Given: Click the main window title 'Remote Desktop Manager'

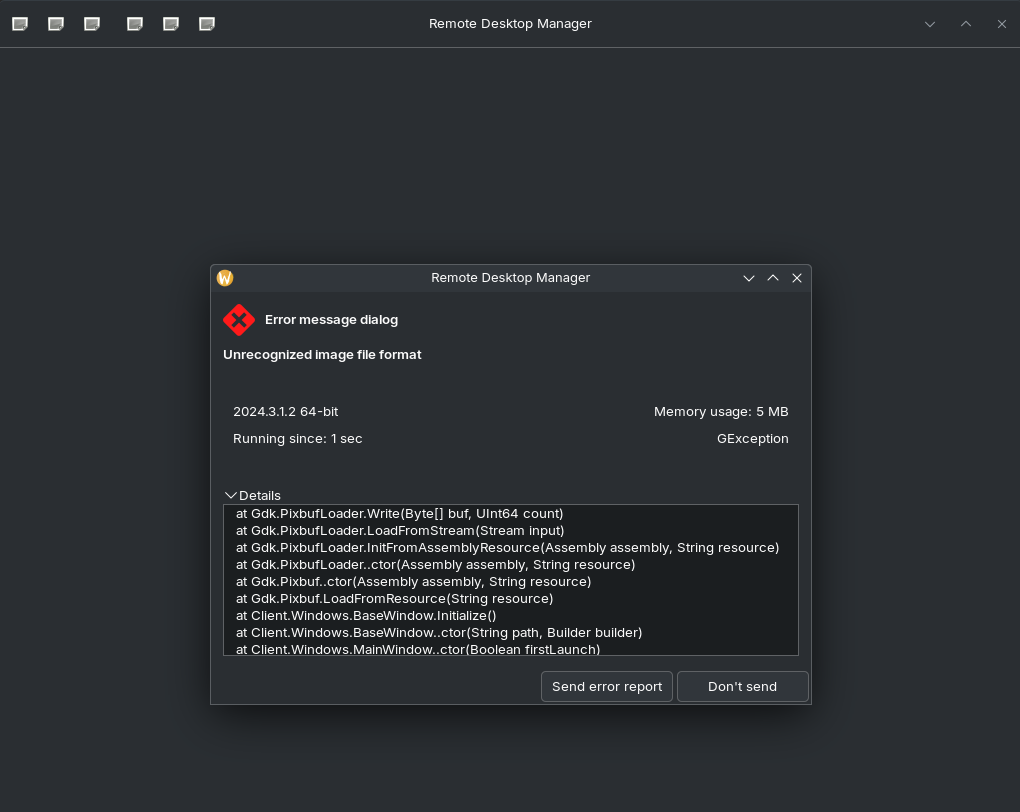Looking at the screenshot, I should click(510, 23).
